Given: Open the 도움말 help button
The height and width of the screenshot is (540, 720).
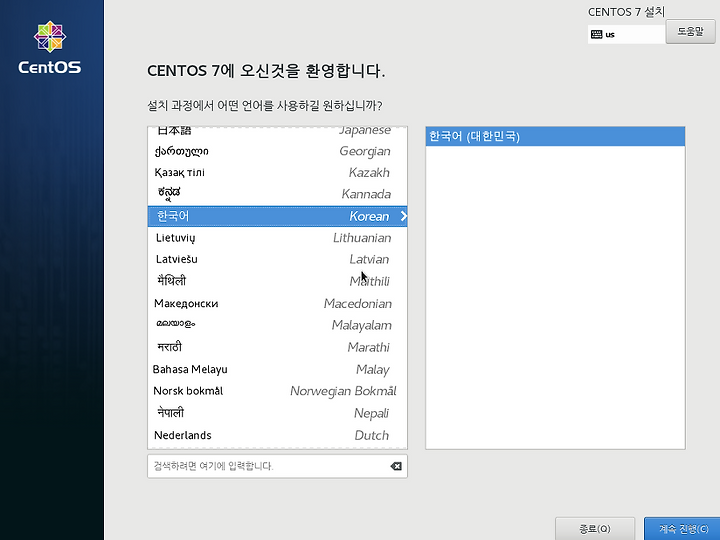Looking at the screenshot, I should coord(690,31).
